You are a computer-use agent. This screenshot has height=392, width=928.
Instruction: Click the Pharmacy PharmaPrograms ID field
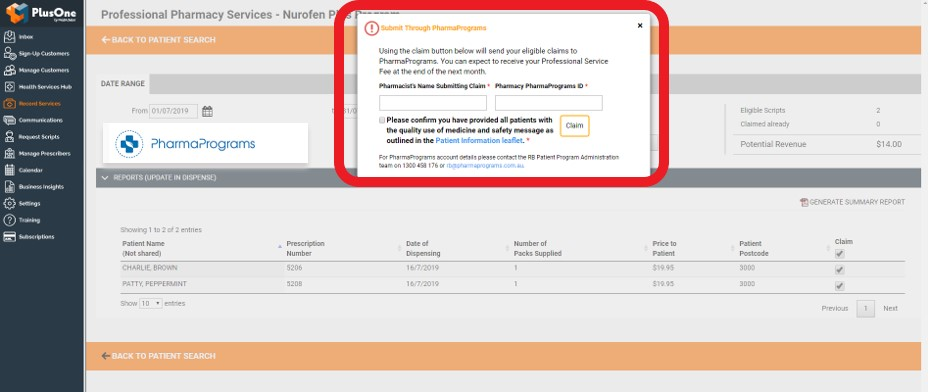549,103
